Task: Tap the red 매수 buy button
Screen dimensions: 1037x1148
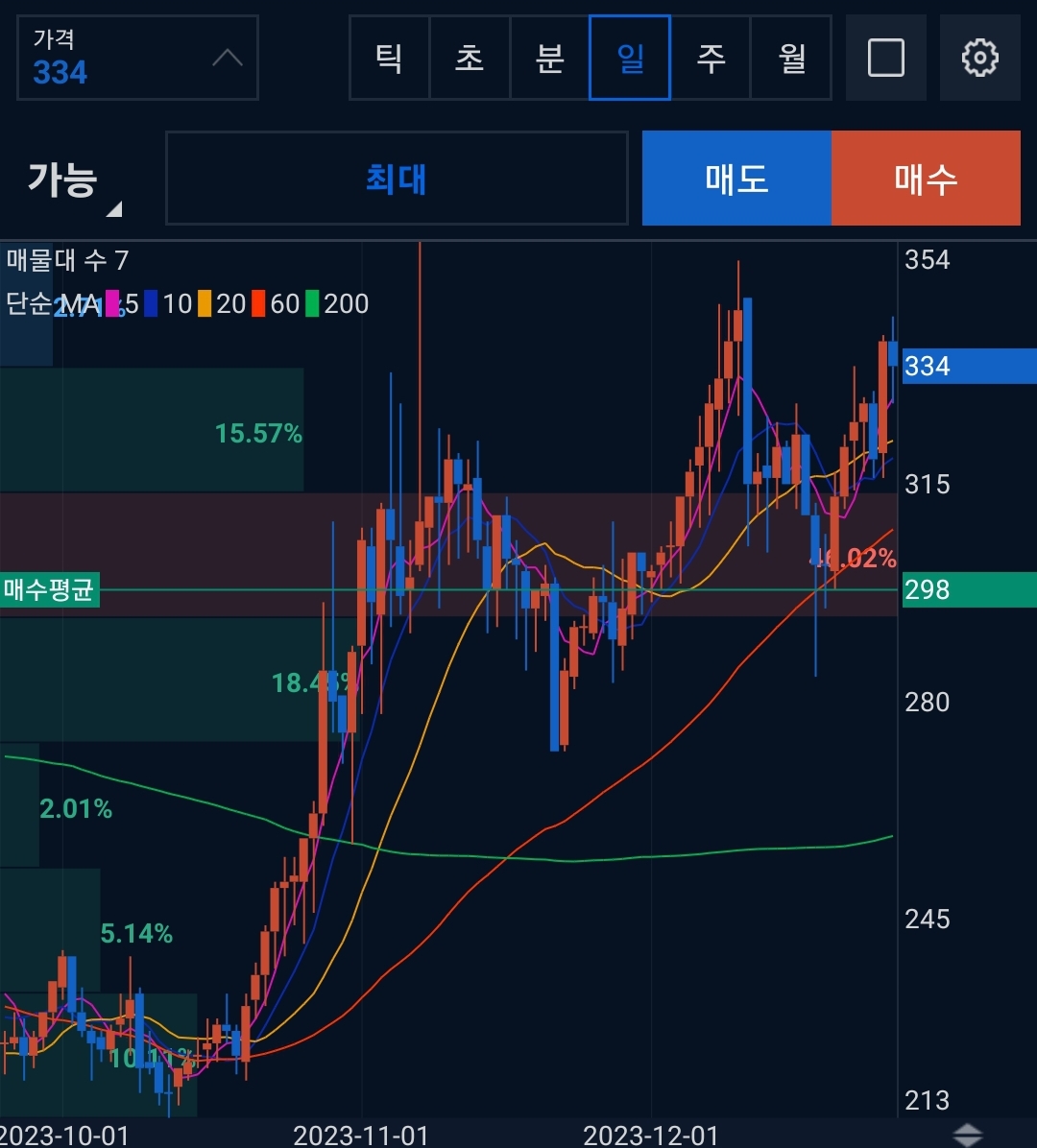Action: click(926, 178)
